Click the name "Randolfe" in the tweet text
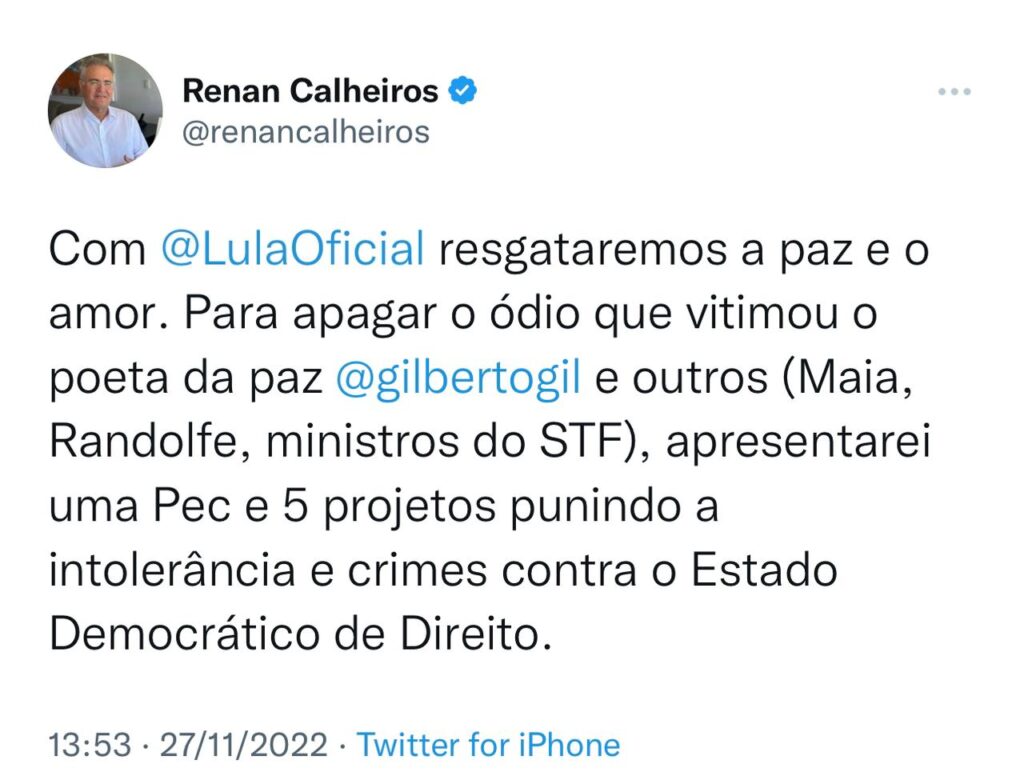Viewport: 1024px width, 776px height. (x=139, y=443)
